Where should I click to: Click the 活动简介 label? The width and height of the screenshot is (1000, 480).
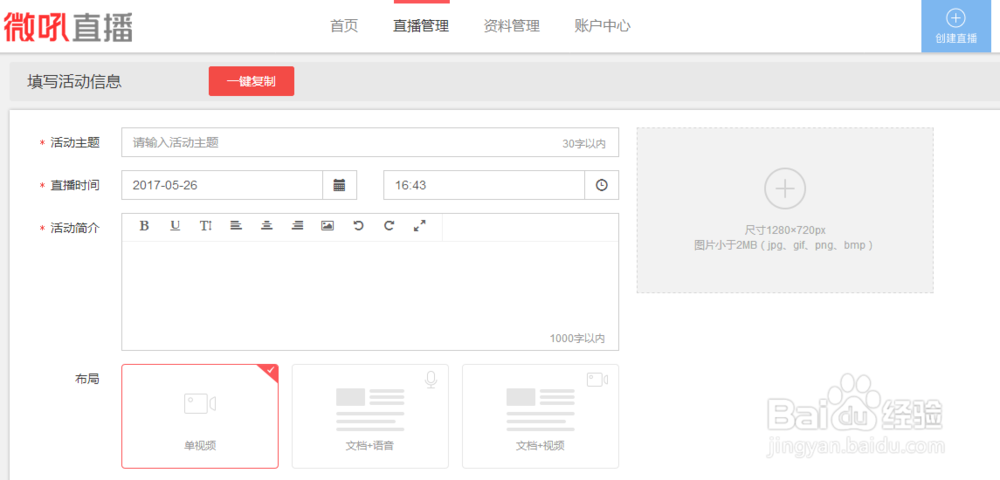[x=75, y=228]
